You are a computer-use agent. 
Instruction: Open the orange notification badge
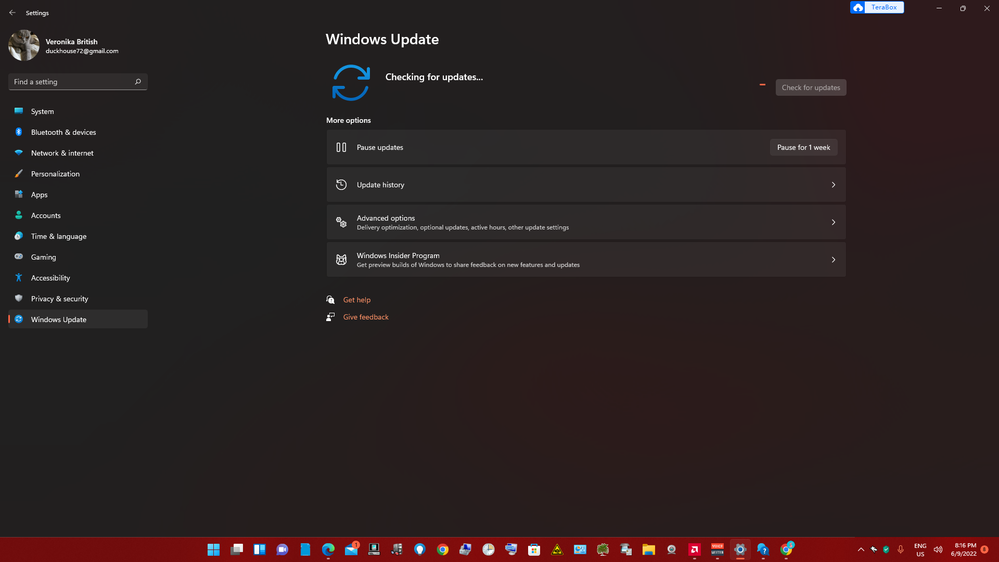[x=984, y=549]
